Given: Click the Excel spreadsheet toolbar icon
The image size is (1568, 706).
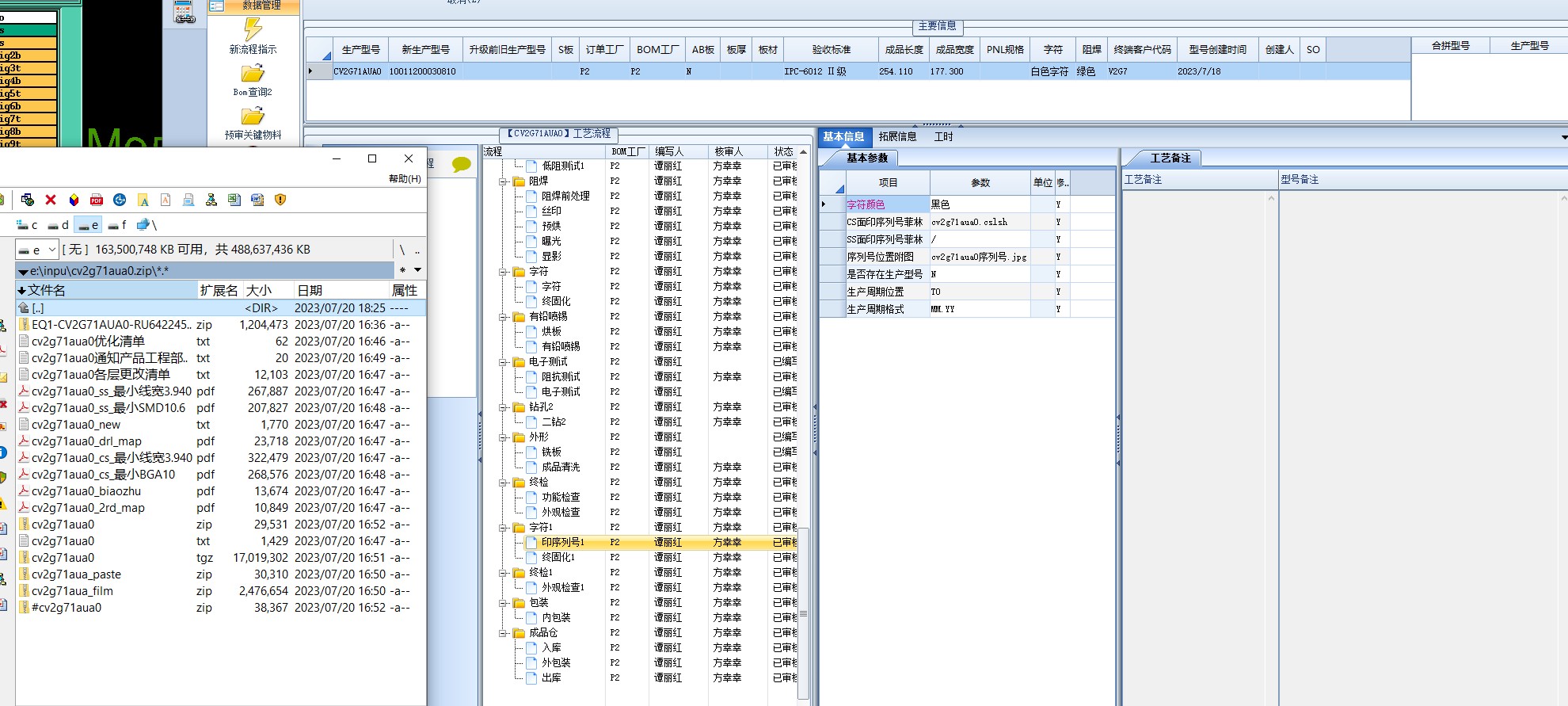Looking at the screenshot, I should 234,200.
